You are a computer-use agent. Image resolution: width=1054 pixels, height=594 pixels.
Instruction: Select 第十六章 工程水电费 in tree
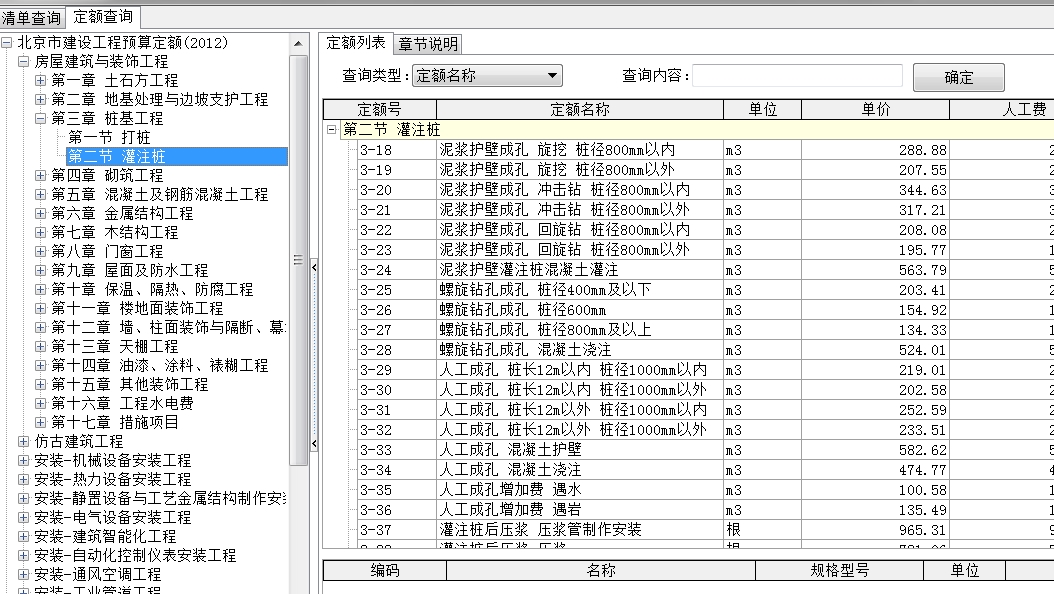coord(122,403)
